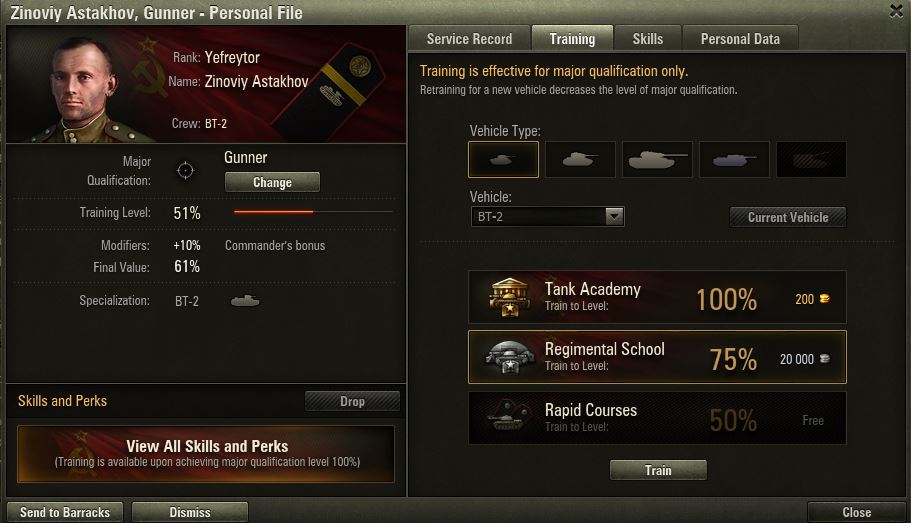Choose Tank Academy 100% training option
The image size is (911, 523).
657,298
